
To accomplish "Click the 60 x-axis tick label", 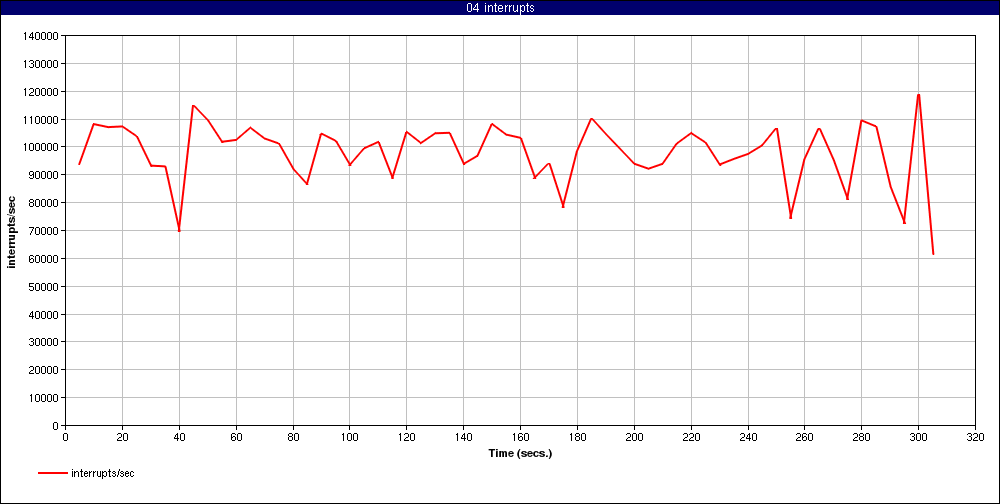I will point(236,438).
